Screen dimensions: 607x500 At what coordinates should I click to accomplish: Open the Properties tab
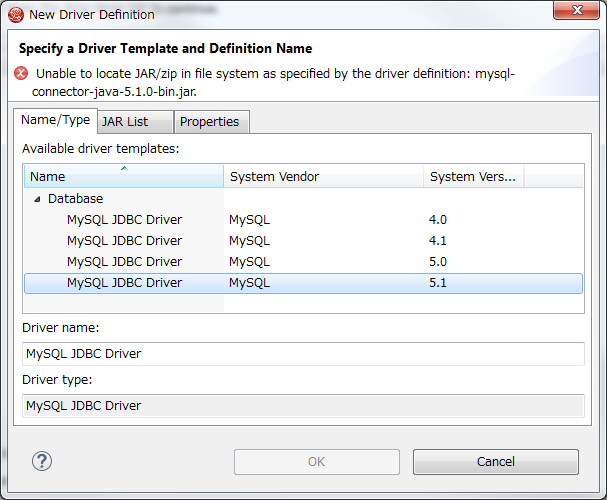[x=211, y=122]
